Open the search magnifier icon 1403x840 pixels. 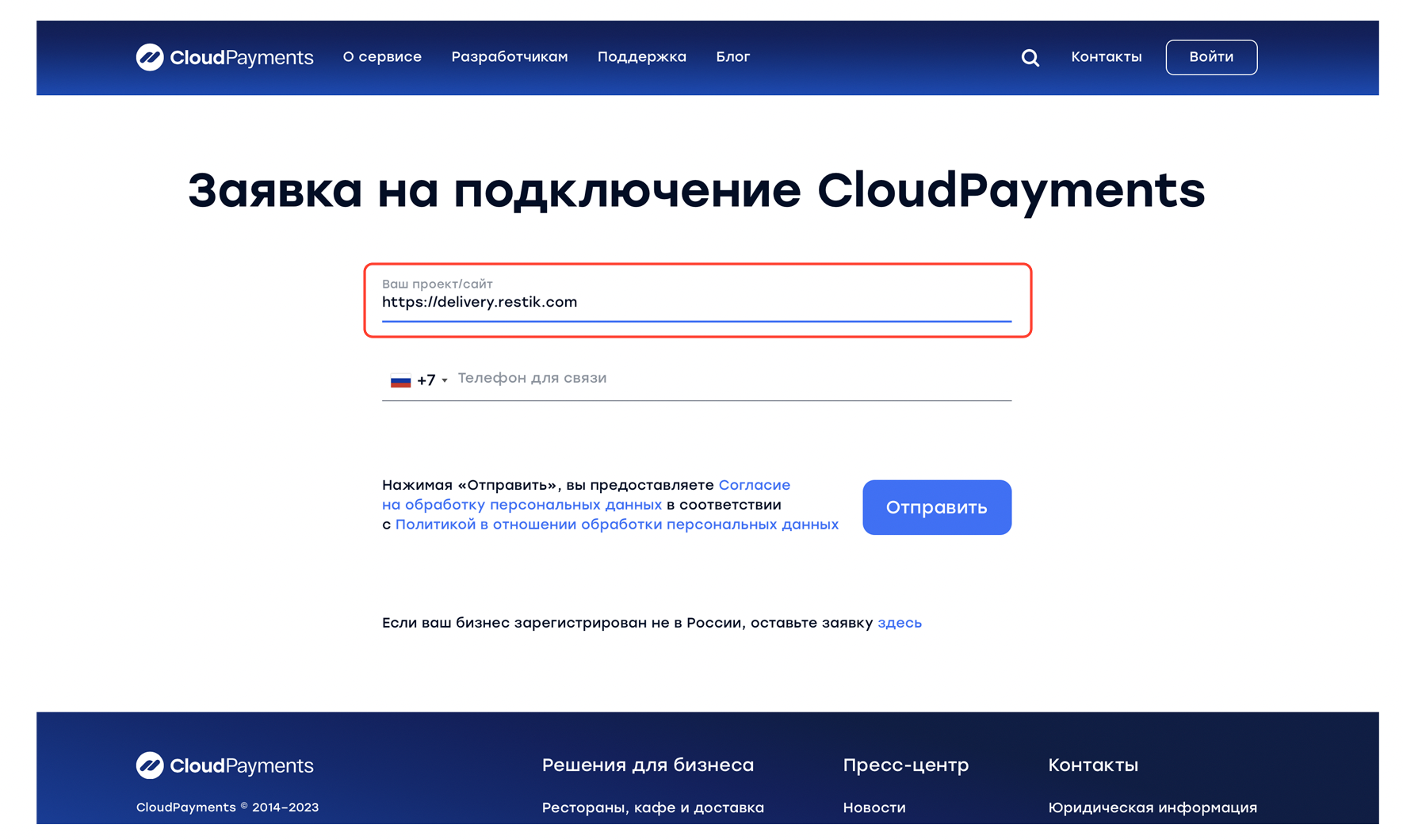pos(1030,57)
